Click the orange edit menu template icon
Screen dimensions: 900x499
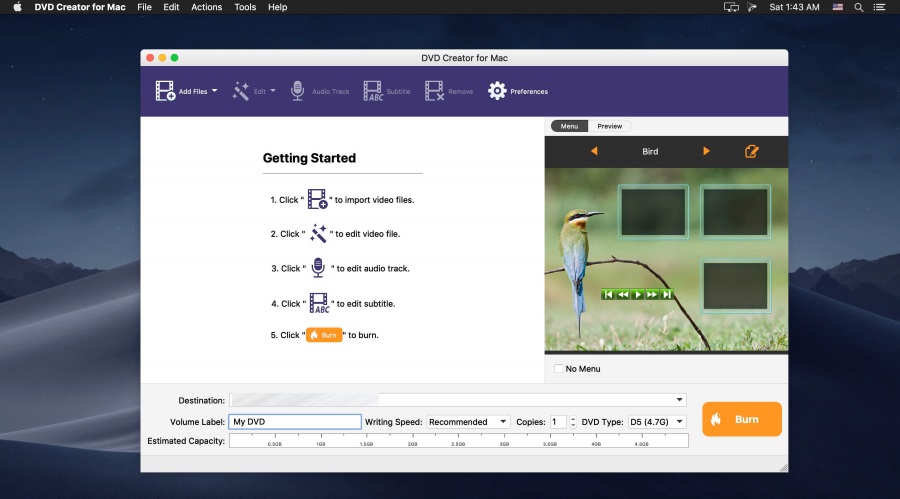[x=751, y=151]
